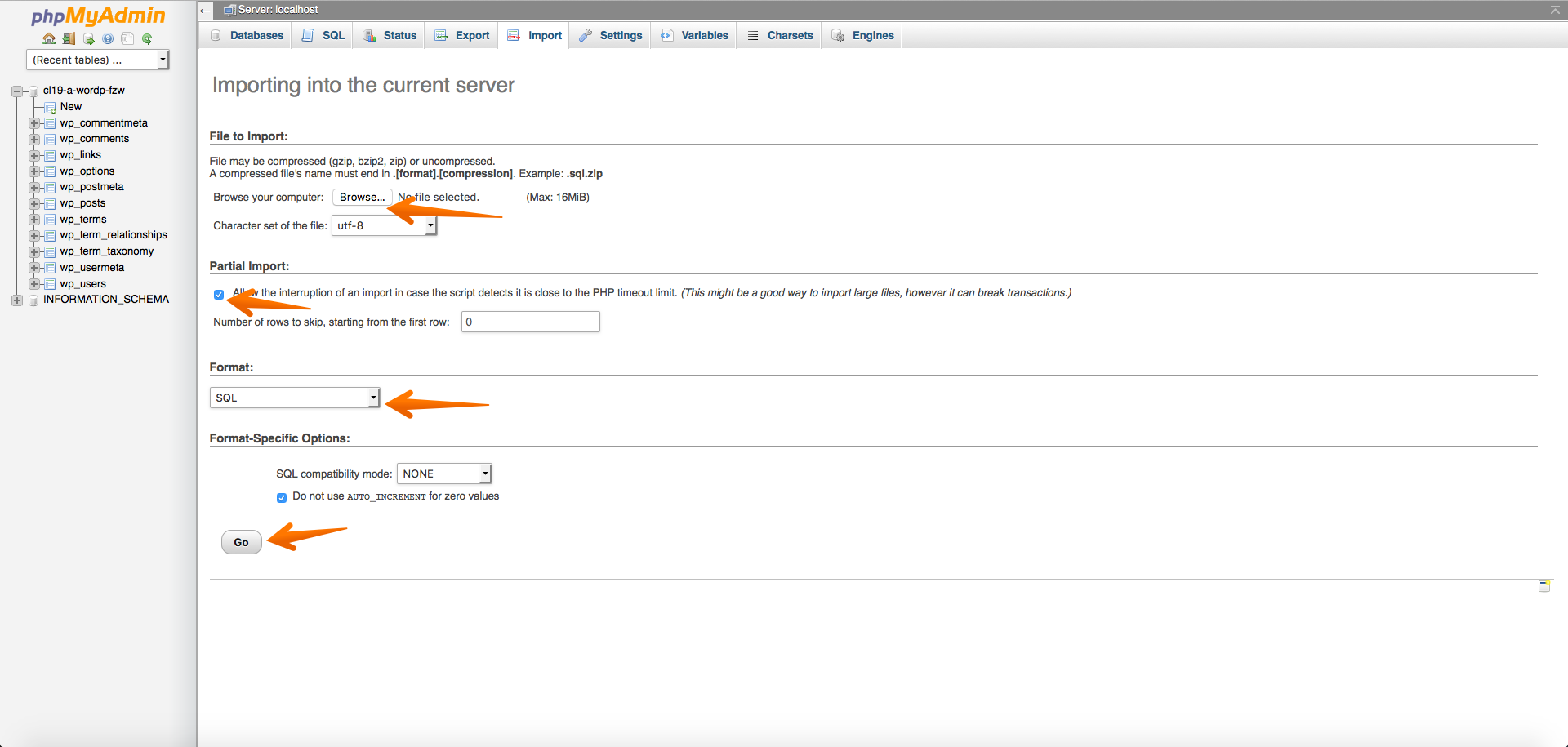Click the New table link
The image size is (1568, 747).
tap(70, 107)
